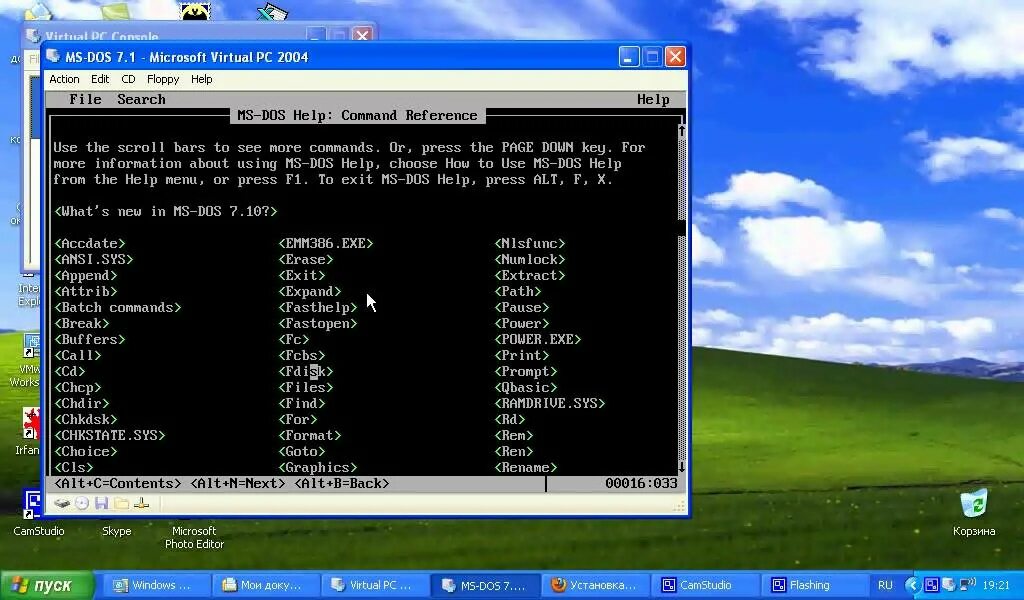Expand hidden tray icons with the arrow
1024x600 pixels.
tap(913, 584)
